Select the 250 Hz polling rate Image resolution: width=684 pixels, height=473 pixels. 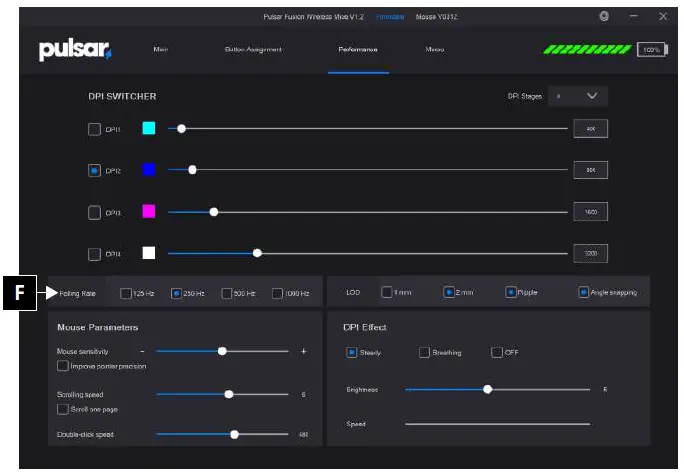(176, 293)
